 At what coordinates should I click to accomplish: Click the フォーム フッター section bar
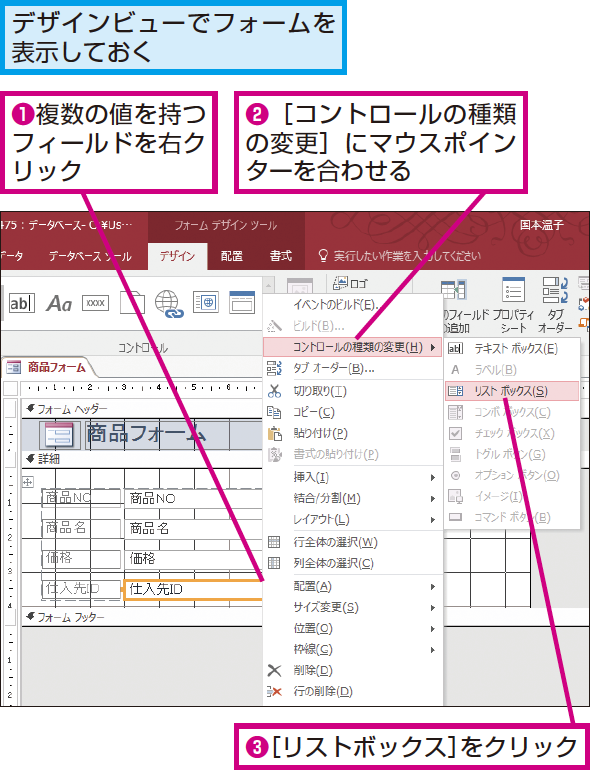click(x=142, y=617)
